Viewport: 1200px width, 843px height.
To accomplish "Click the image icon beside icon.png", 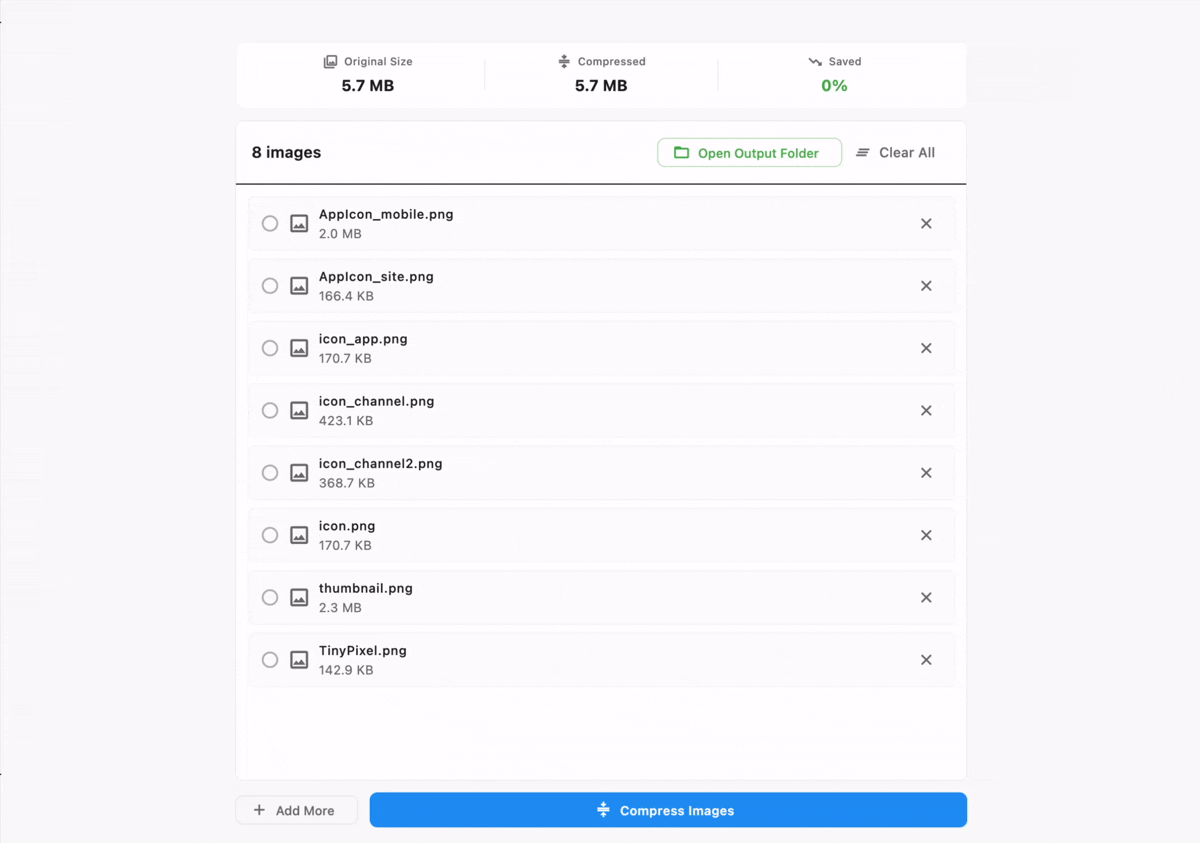I will point(299,536).
